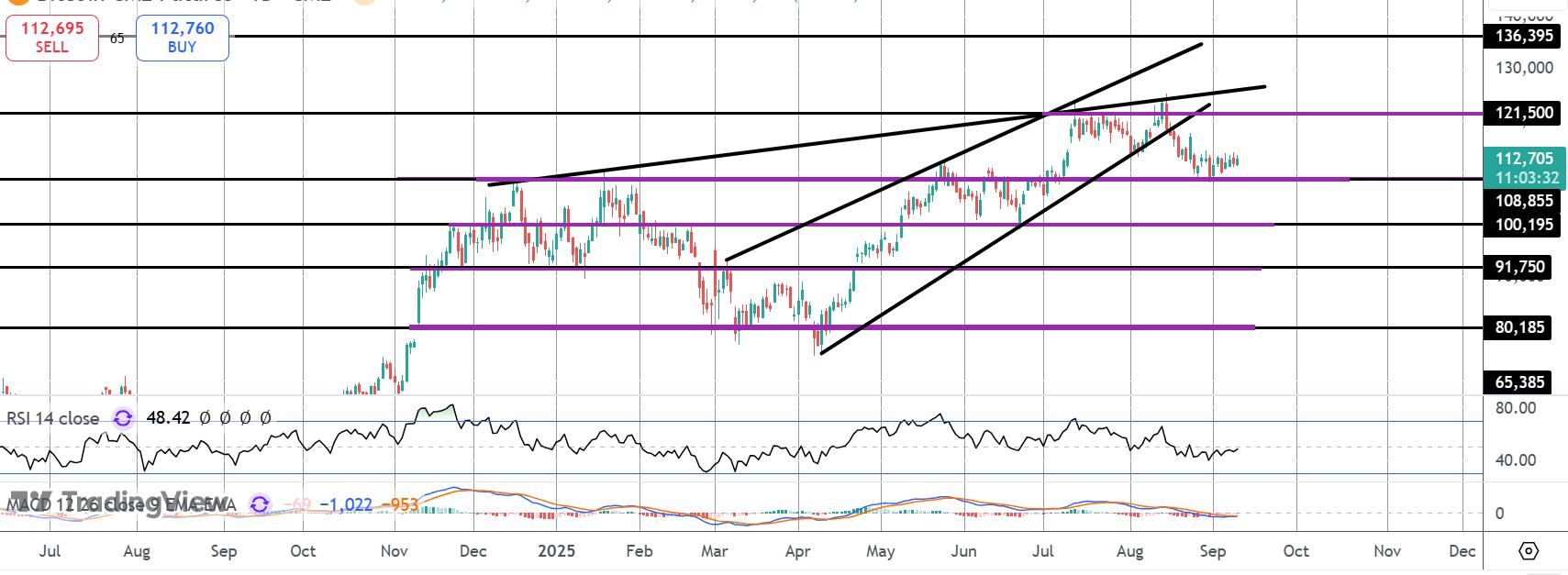Click the MACD indicator refresh icon
1568x575 pixels.
point(260,504)
